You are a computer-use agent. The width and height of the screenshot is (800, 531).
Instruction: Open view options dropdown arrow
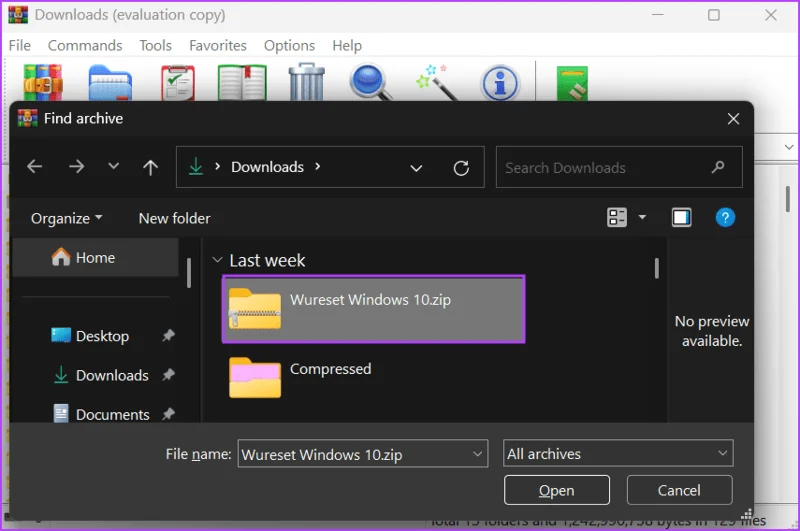tap(642, 217)
